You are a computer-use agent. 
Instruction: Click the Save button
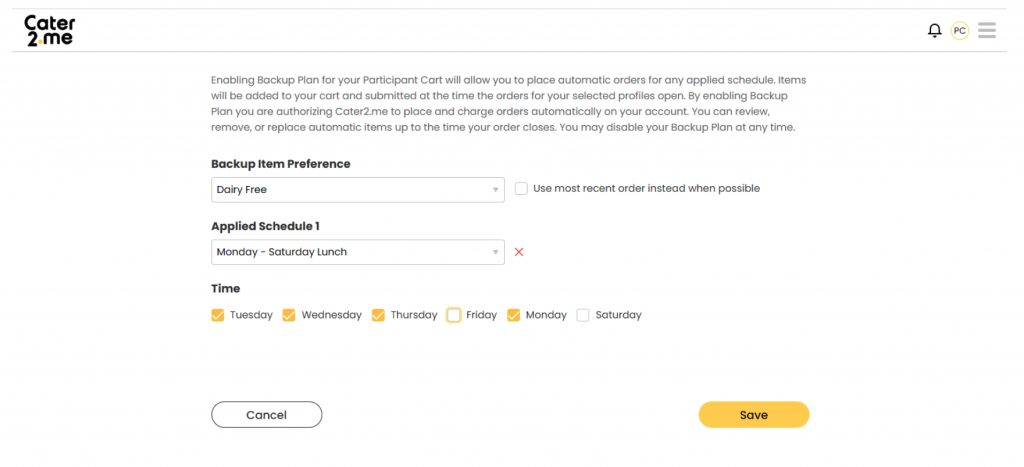[x=754, y=415]
